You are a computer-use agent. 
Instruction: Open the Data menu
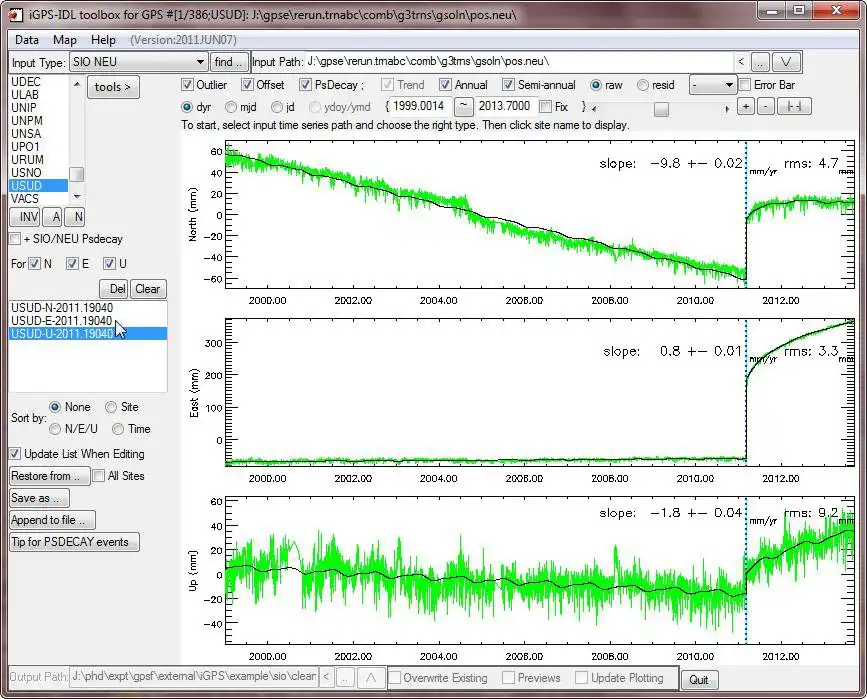(27, 40)
